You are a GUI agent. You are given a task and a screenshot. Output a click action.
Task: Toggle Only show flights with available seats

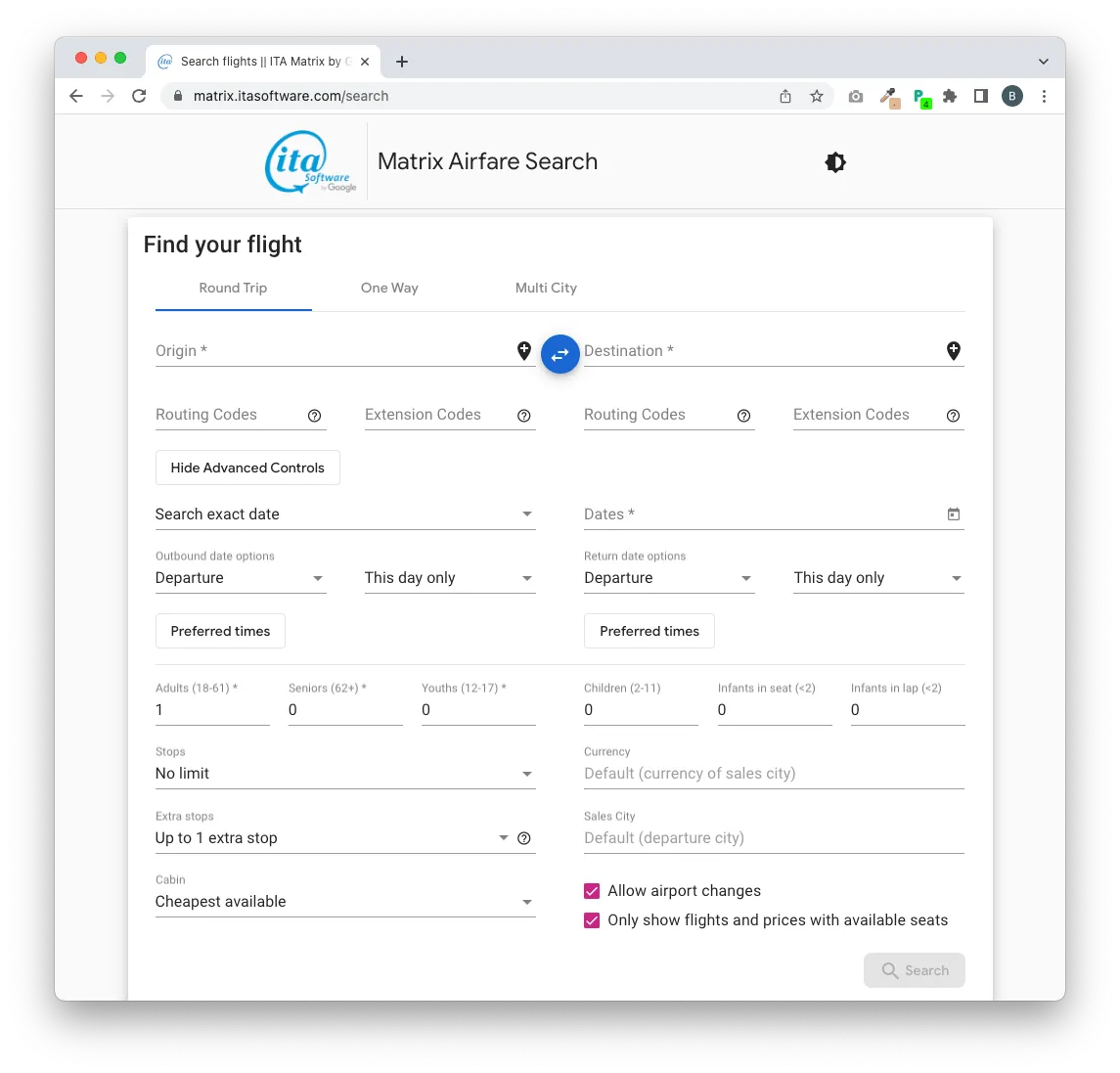[x=592, y=920]
